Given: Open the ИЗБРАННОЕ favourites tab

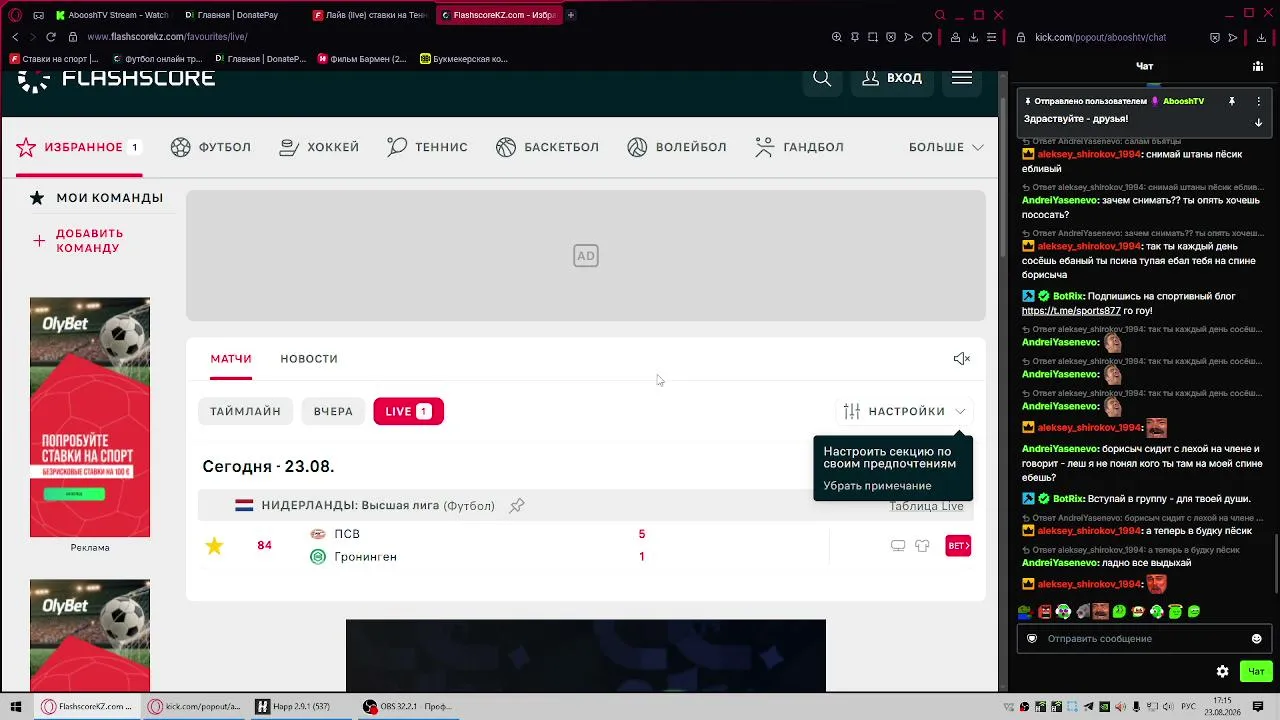Looking at the screenshot, I should point(78,147).
